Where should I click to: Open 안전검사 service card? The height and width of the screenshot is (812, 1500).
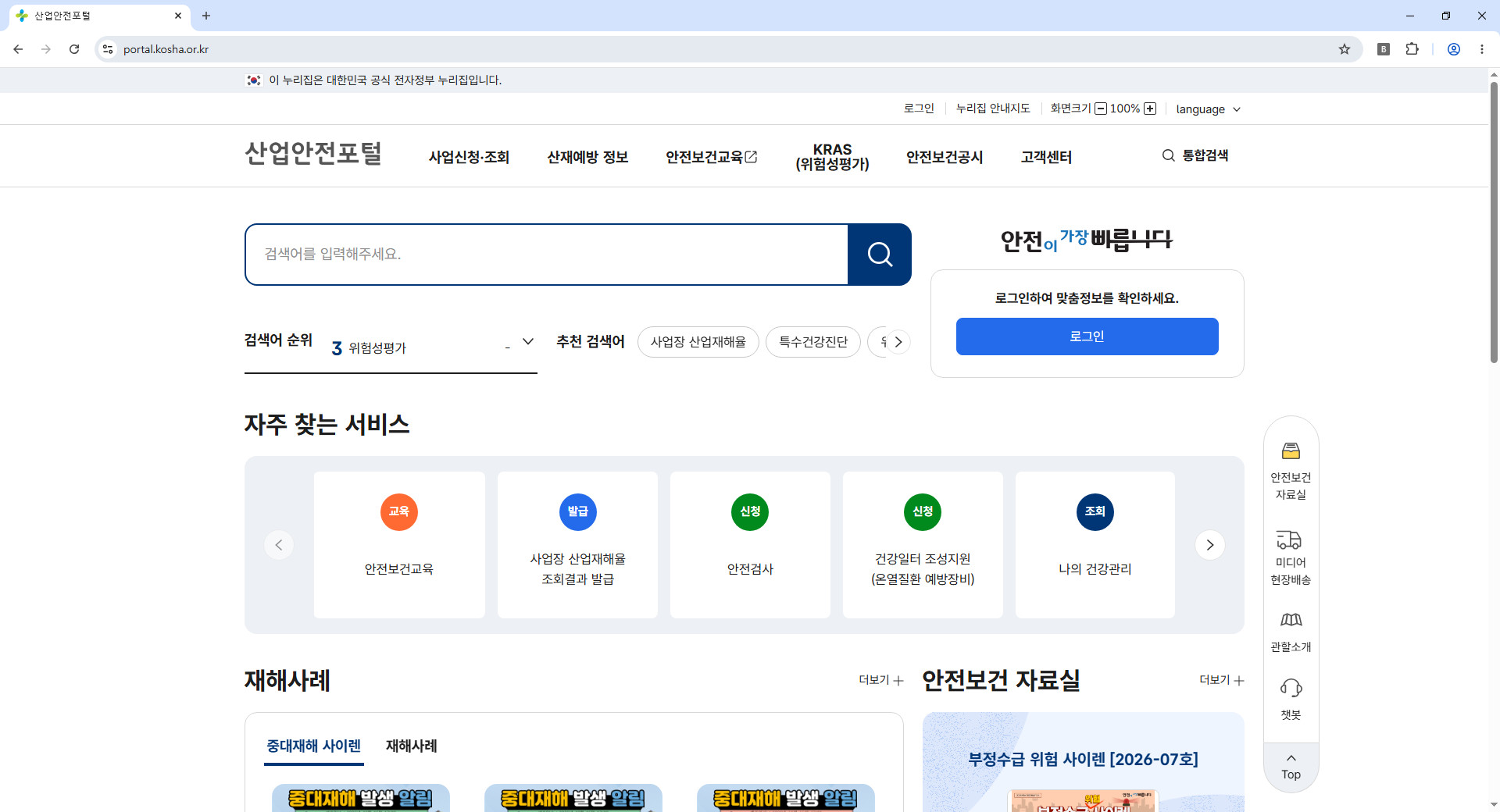(x=750, y=545)
